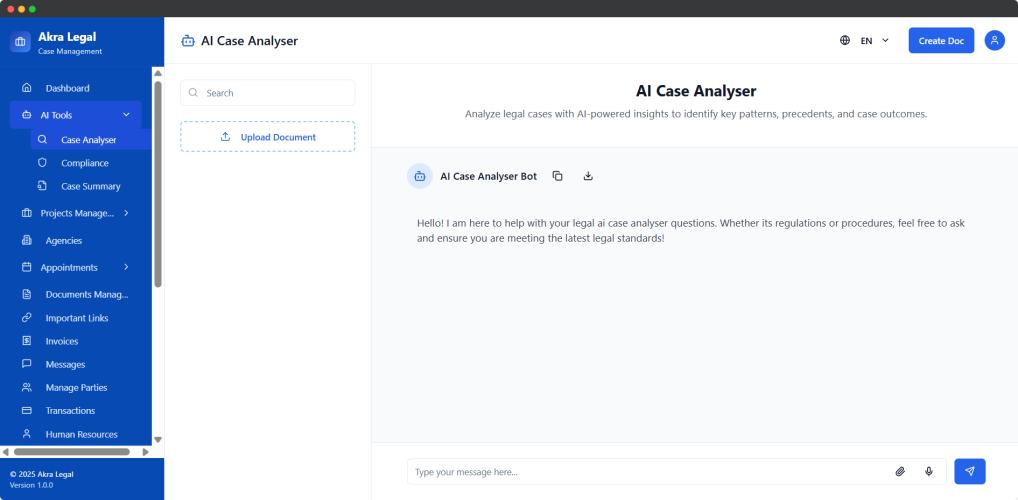Click the Create Doc button
The height and width of the screenshot is (500, 1018).
pos(940,41)
